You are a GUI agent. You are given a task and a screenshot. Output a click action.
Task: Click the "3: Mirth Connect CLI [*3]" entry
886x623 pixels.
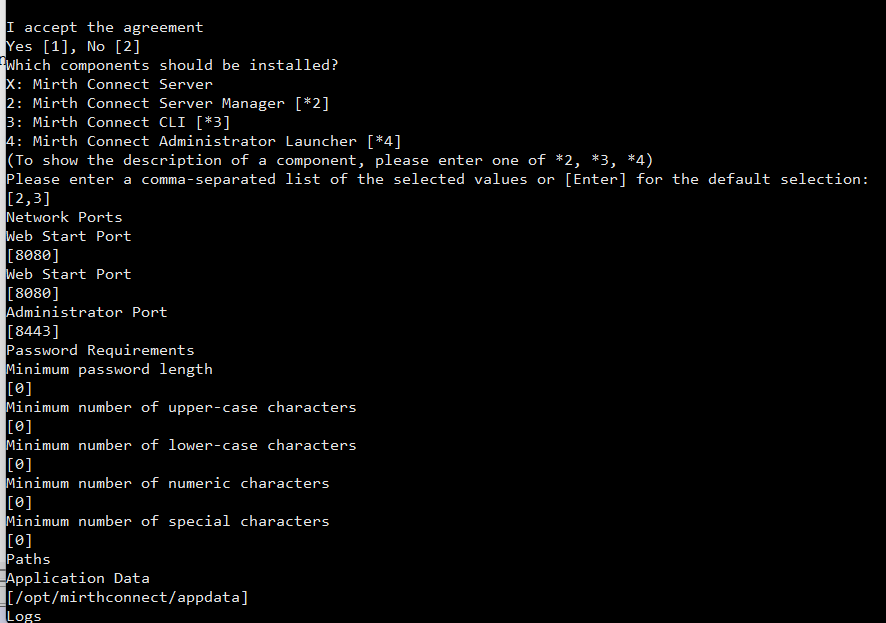pyautogui.click(x=118, y=122)
